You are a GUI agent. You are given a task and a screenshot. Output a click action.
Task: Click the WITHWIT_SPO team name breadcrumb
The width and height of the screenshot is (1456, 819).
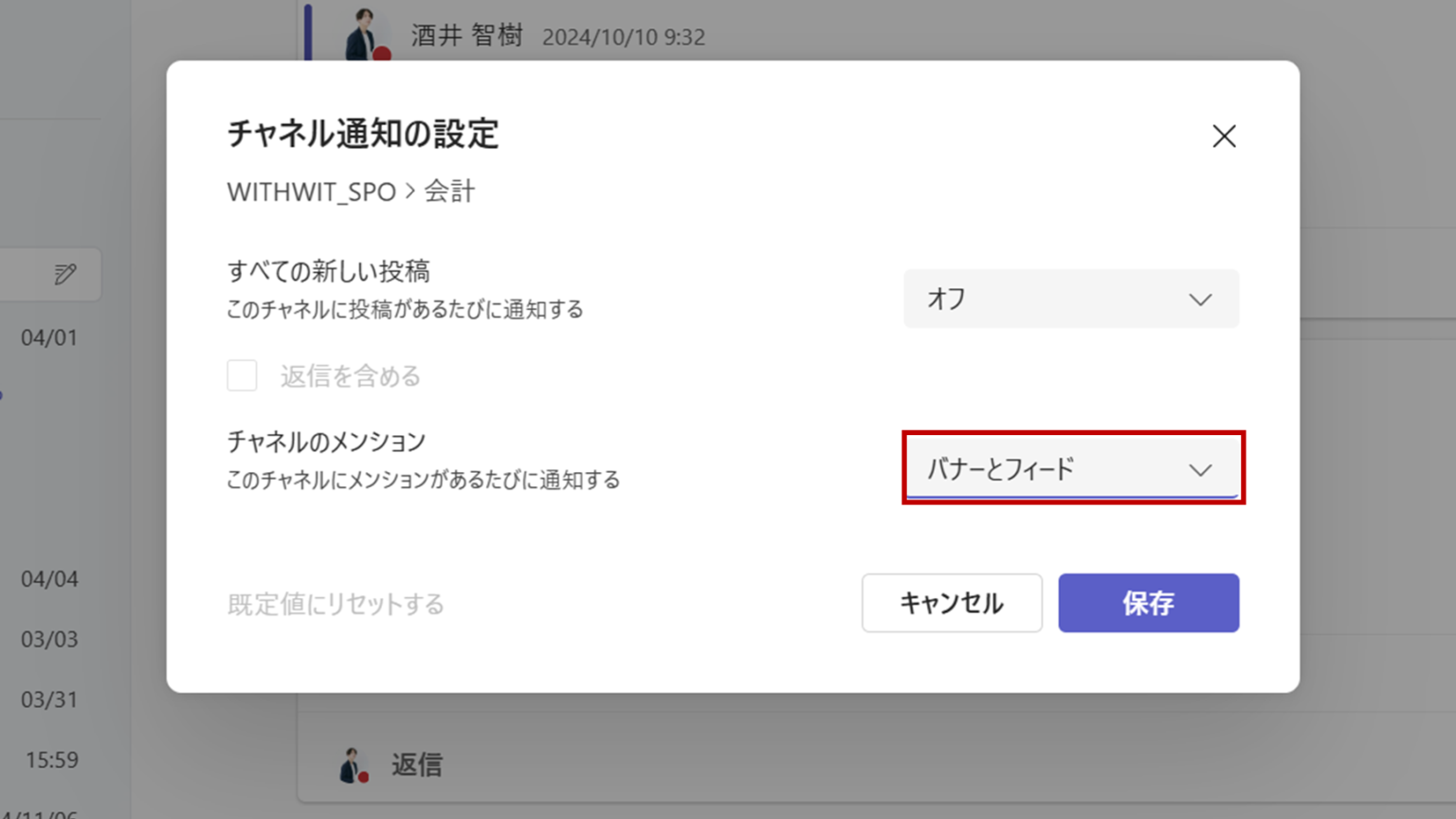click(311, 191)
